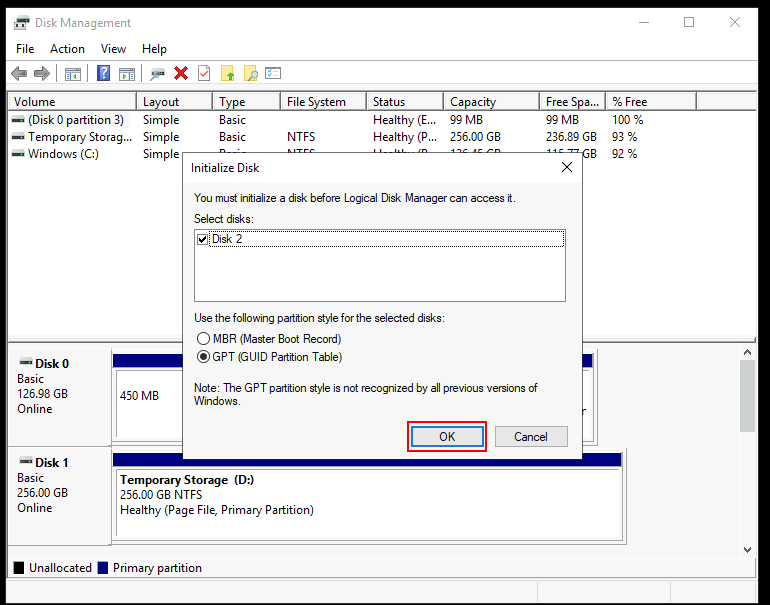
Task: Click the folder with green arrow icon
Action: click(228, 73)
